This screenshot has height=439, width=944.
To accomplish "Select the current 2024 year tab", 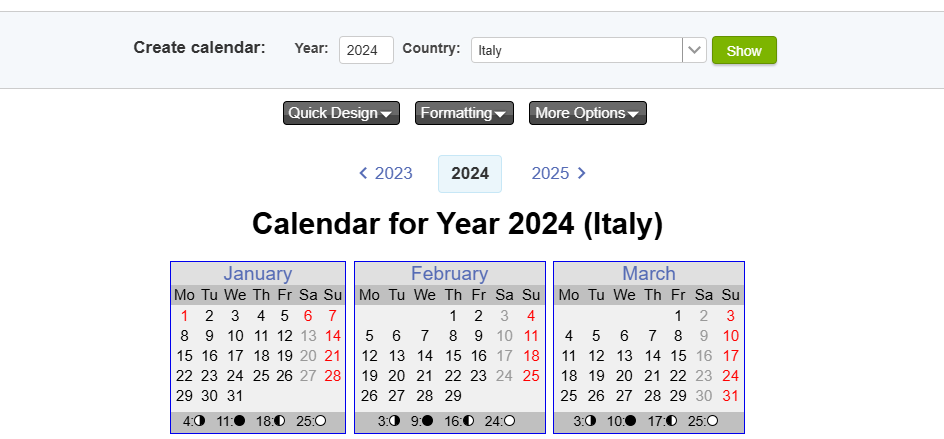I will (x=470, y=174).
